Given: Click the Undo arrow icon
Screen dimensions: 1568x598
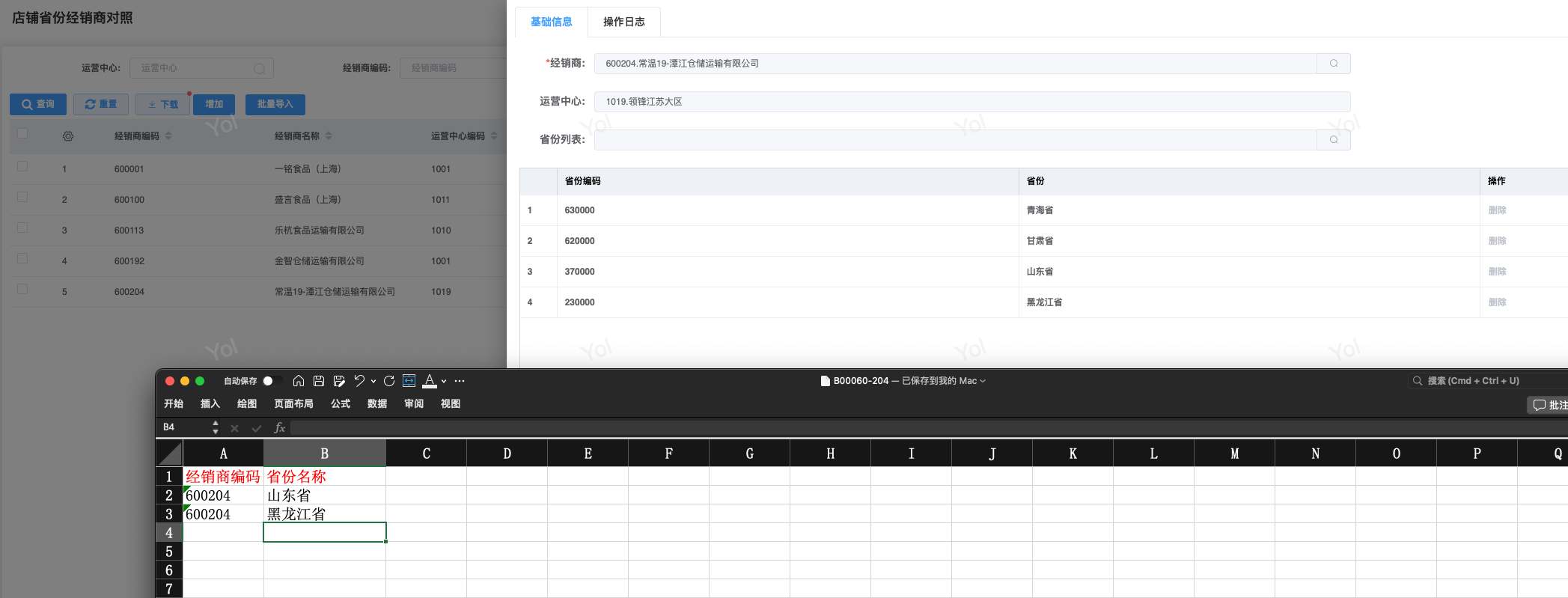Looking at the screenshot, I should coord(359,381).
